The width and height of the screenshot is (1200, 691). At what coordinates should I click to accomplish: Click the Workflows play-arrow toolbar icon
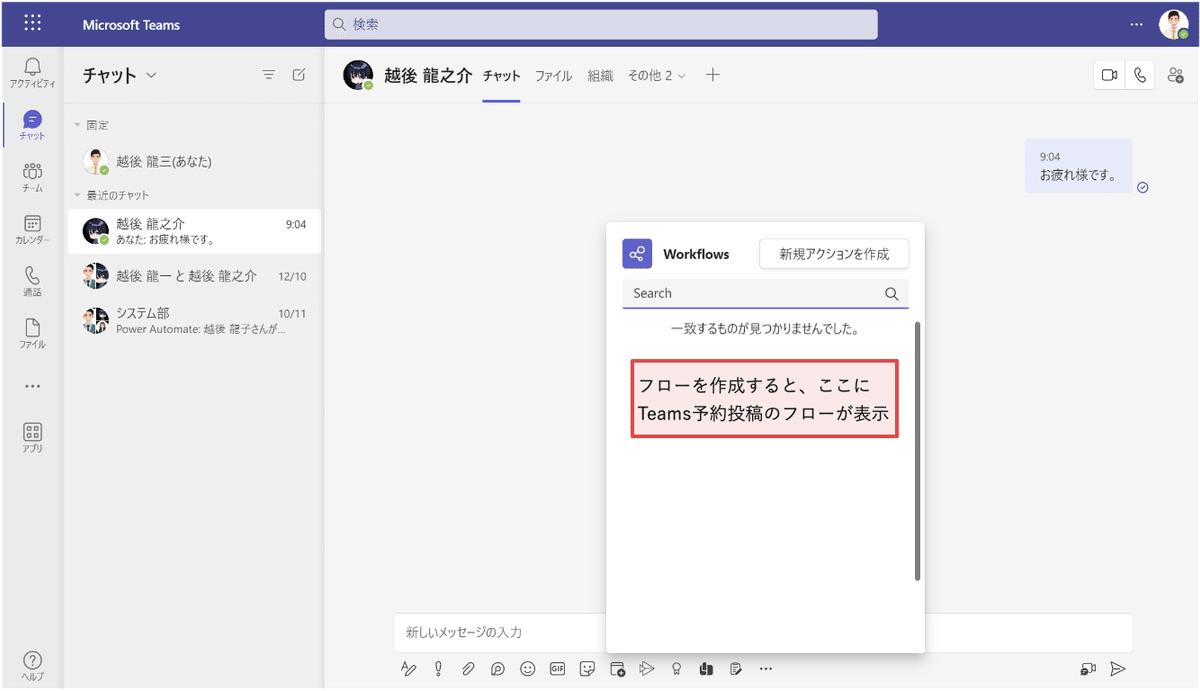point(647,669)
